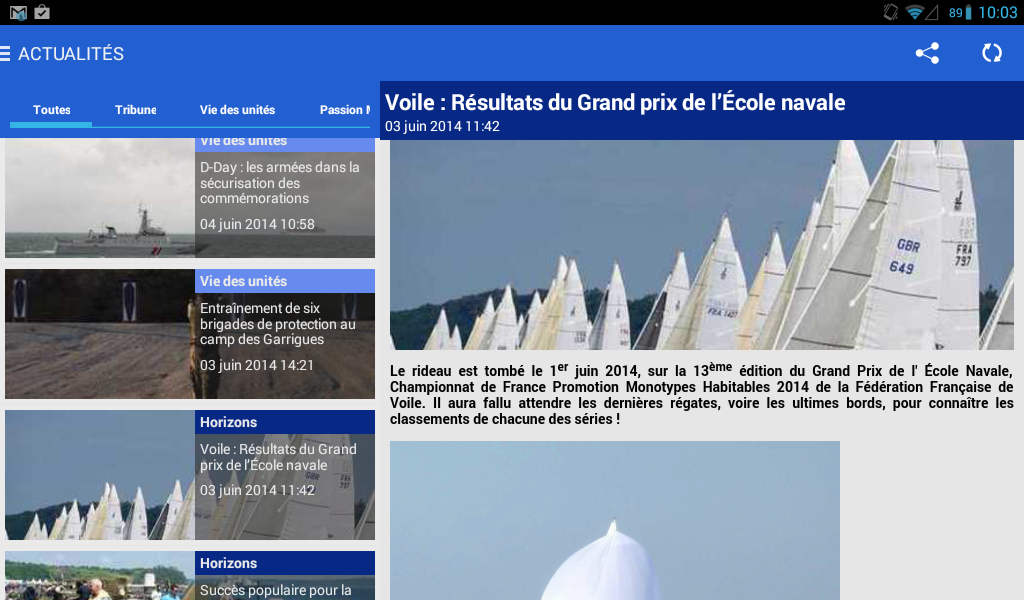Click the article headline Voile : Résultats

pos(615,103)
